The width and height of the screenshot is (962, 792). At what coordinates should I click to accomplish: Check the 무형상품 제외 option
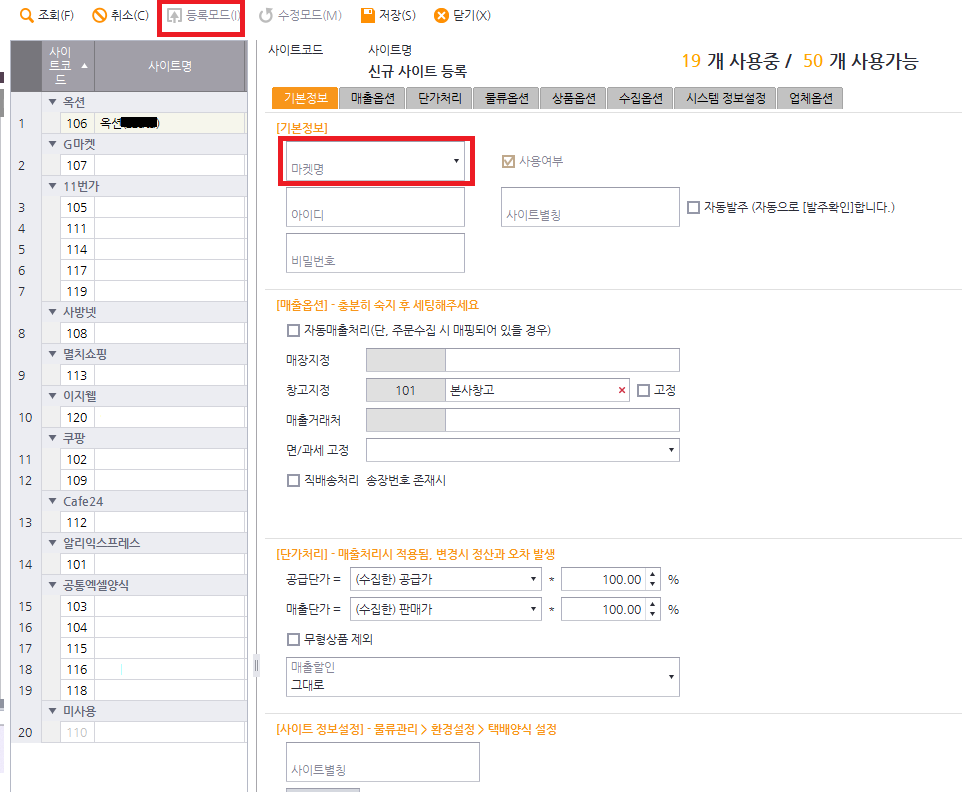(293, 639)
